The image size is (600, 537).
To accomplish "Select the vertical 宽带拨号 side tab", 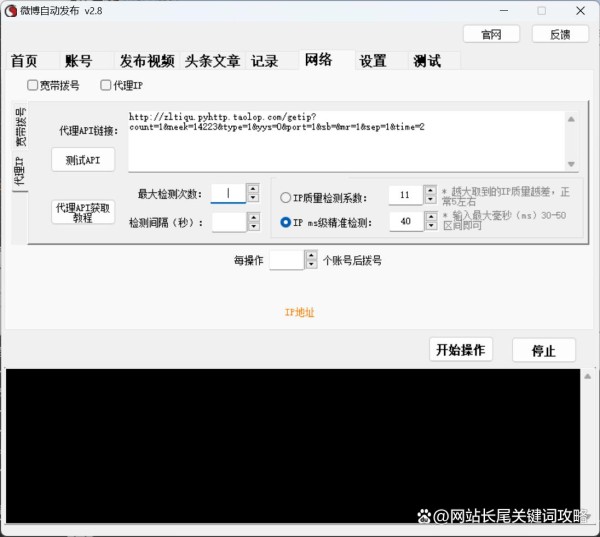I will coord(20,127).
